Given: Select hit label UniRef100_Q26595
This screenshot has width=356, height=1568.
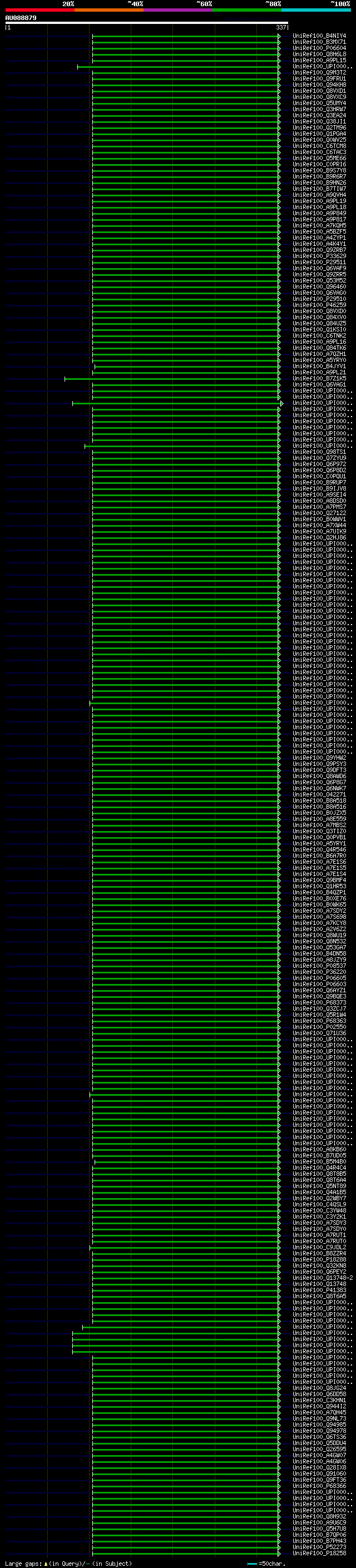Looking at the screenshot, I should [319, 1450].
